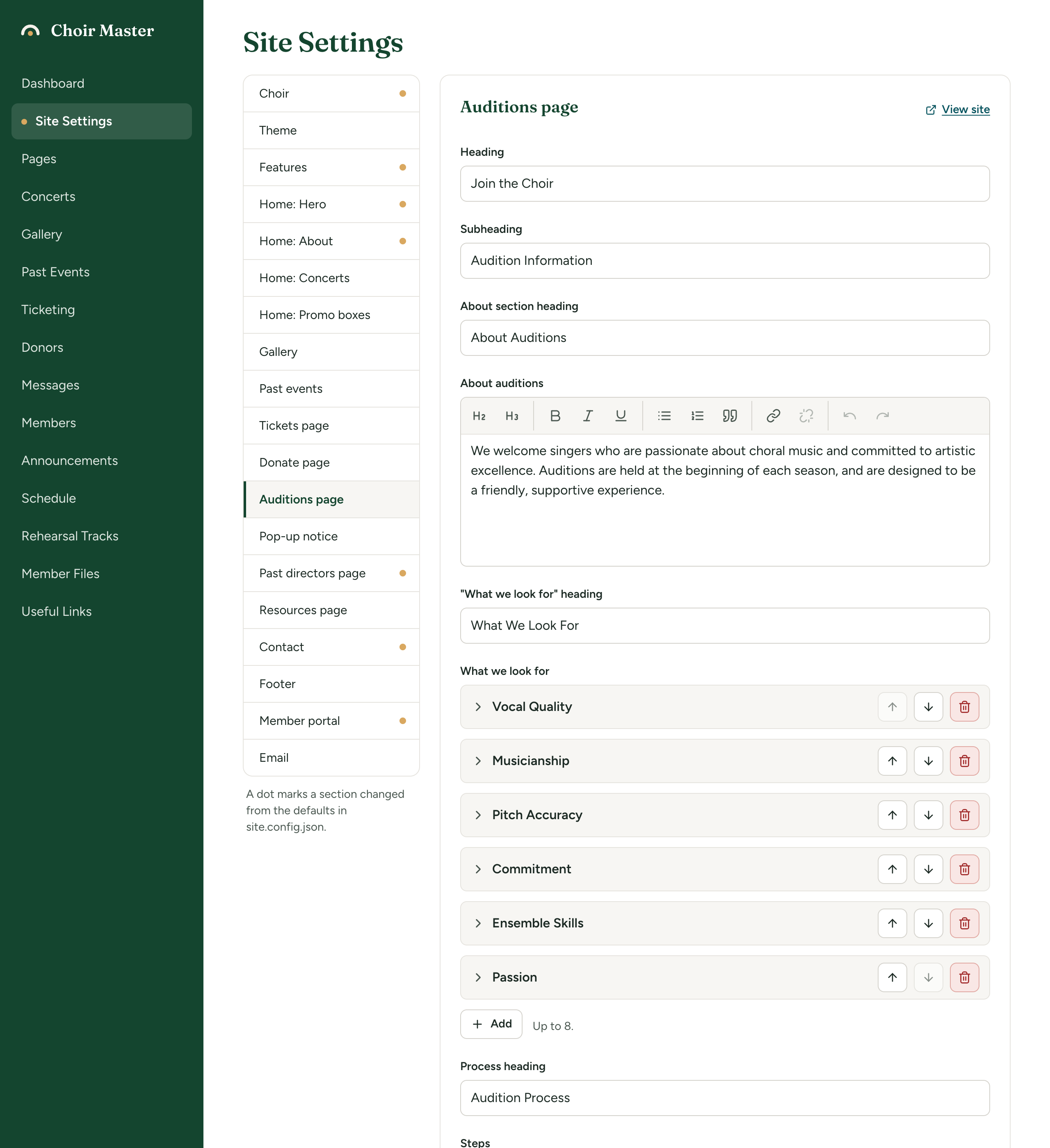Image resolution: width=1050 pixels, height=1148 pixels.
Task: Open the Theme settings section
Action: 331,130
